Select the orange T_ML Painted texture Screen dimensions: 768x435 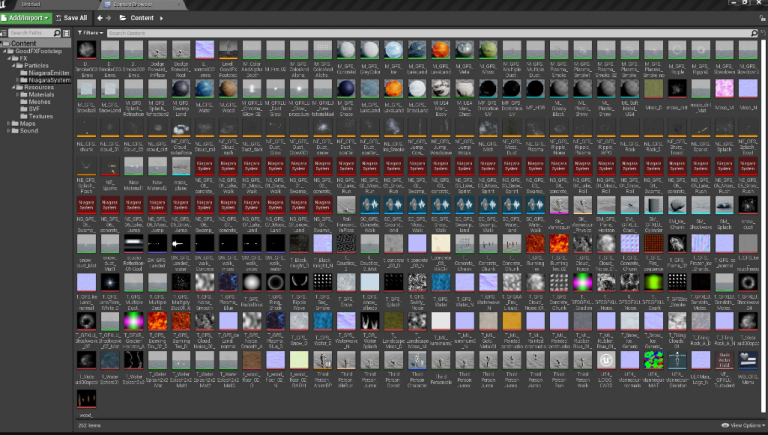[511, 321]
